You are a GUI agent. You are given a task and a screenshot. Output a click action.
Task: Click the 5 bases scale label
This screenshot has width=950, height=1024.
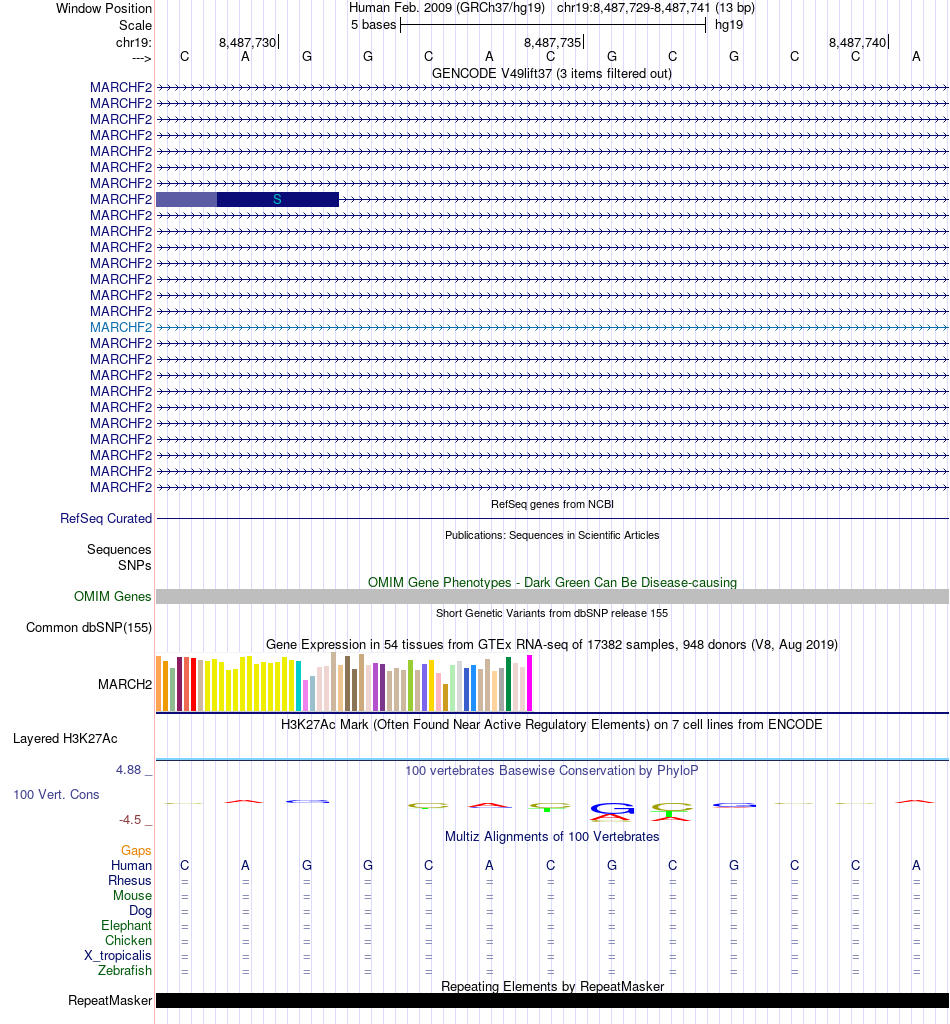pyautogui.click(x=373, y=25)
